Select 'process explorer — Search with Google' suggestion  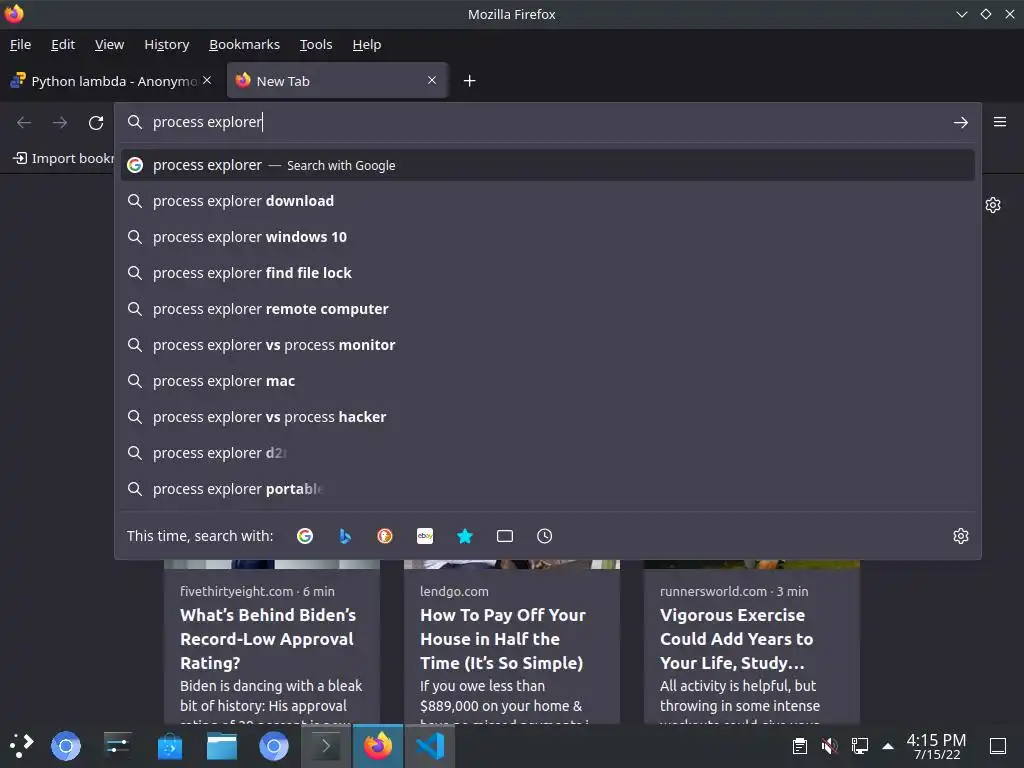[x=547, y=165]
